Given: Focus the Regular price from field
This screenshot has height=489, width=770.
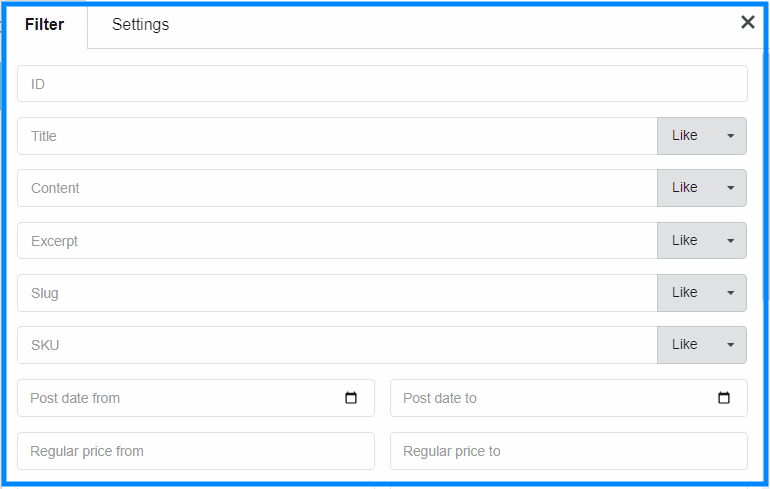Looking at the screenshot, I should [x=196, y=451].
